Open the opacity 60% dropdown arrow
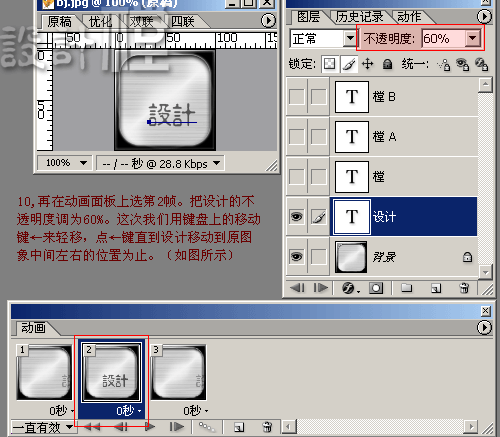 473,38
